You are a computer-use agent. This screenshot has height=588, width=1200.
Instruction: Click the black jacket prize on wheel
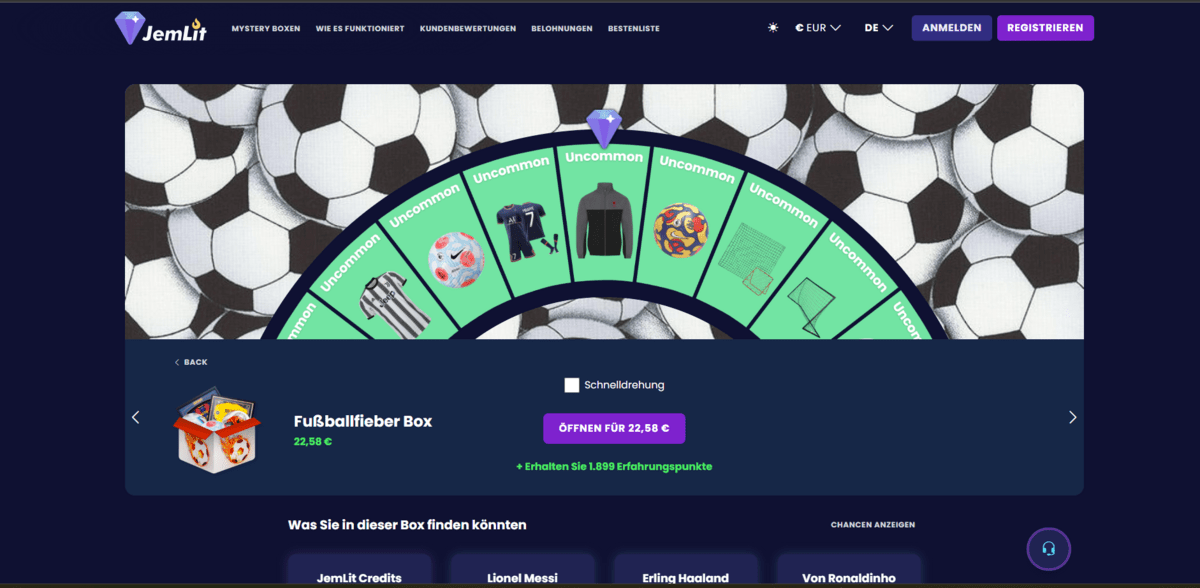click(604, 220)
